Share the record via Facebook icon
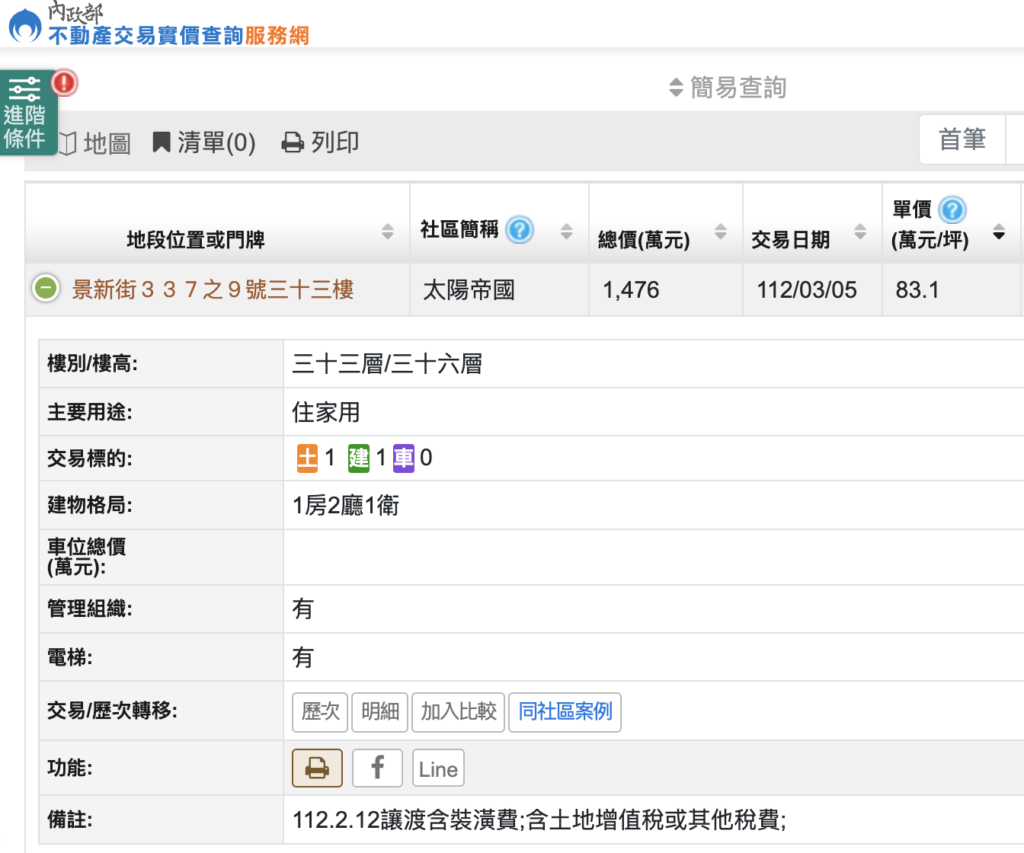The height and width of the screenshot is (853, 1024). point(377,768)
